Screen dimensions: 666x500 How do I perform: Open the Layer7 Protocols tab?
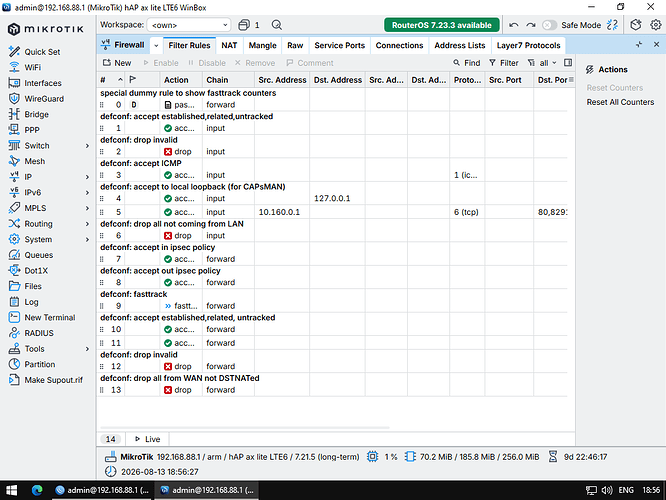click(528, 45)
